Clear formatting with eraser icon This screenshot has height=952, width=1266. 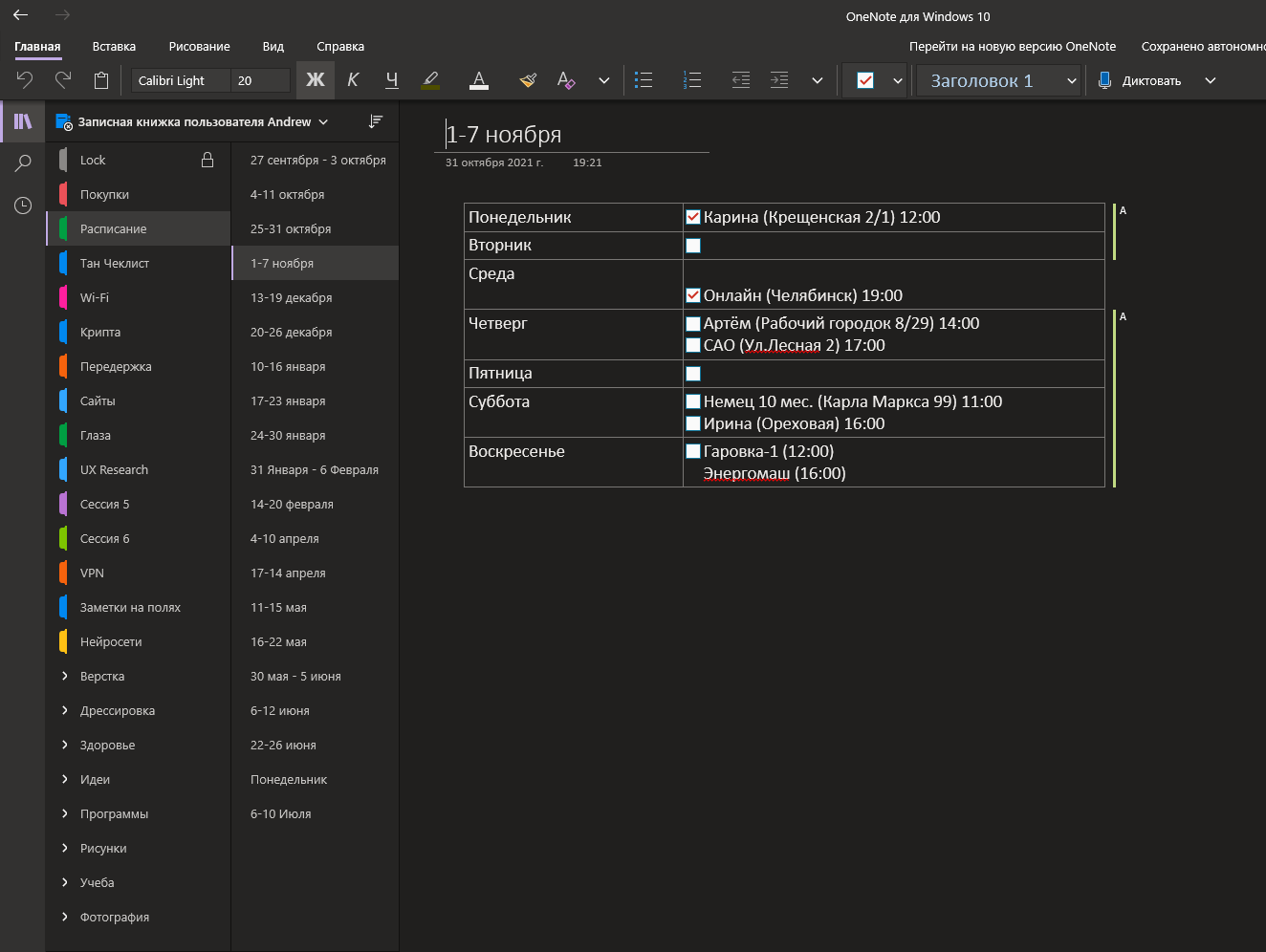click(566, 80)
